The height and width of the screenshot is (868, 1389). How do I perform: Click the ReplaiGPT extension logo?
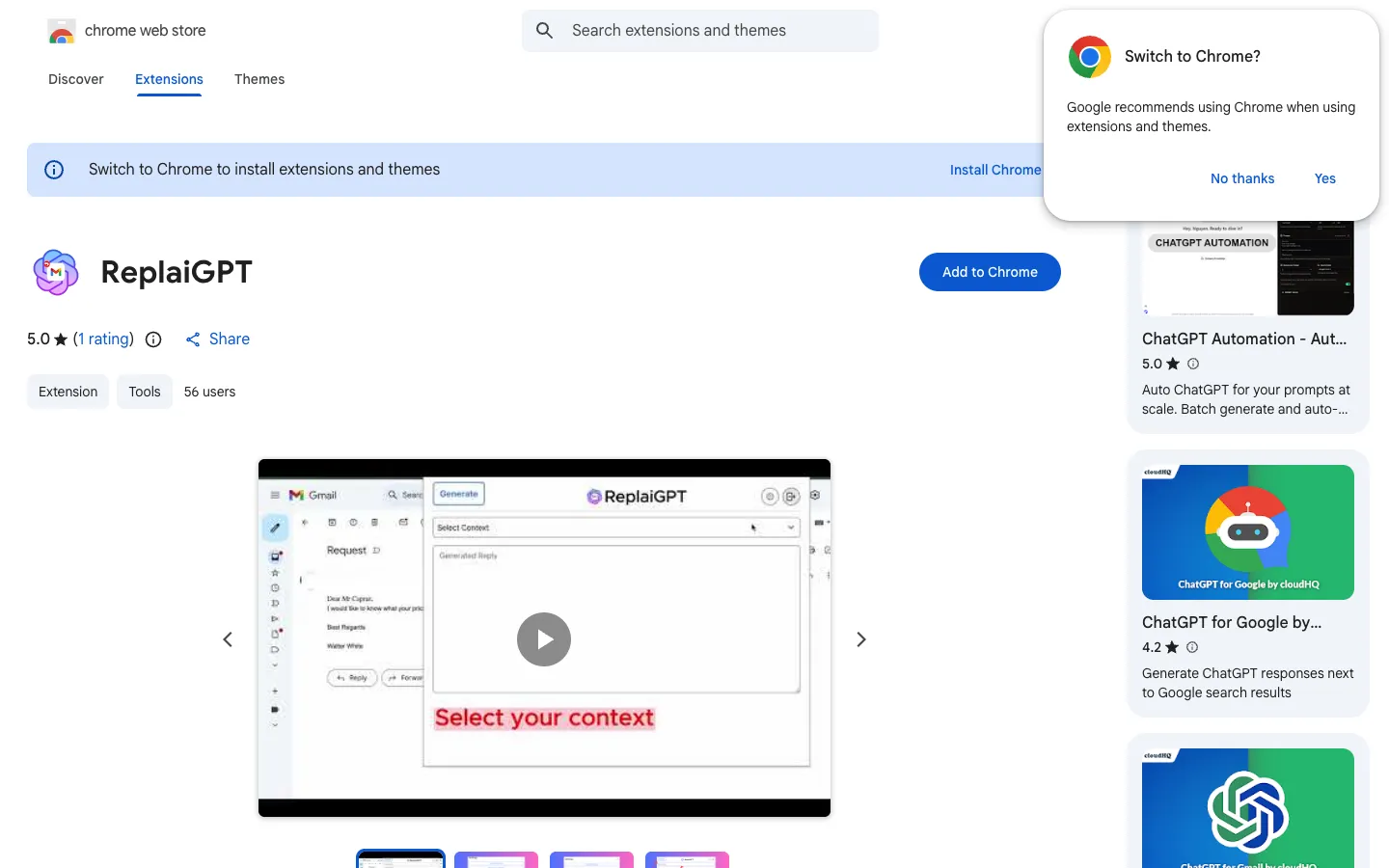point(56,272)
